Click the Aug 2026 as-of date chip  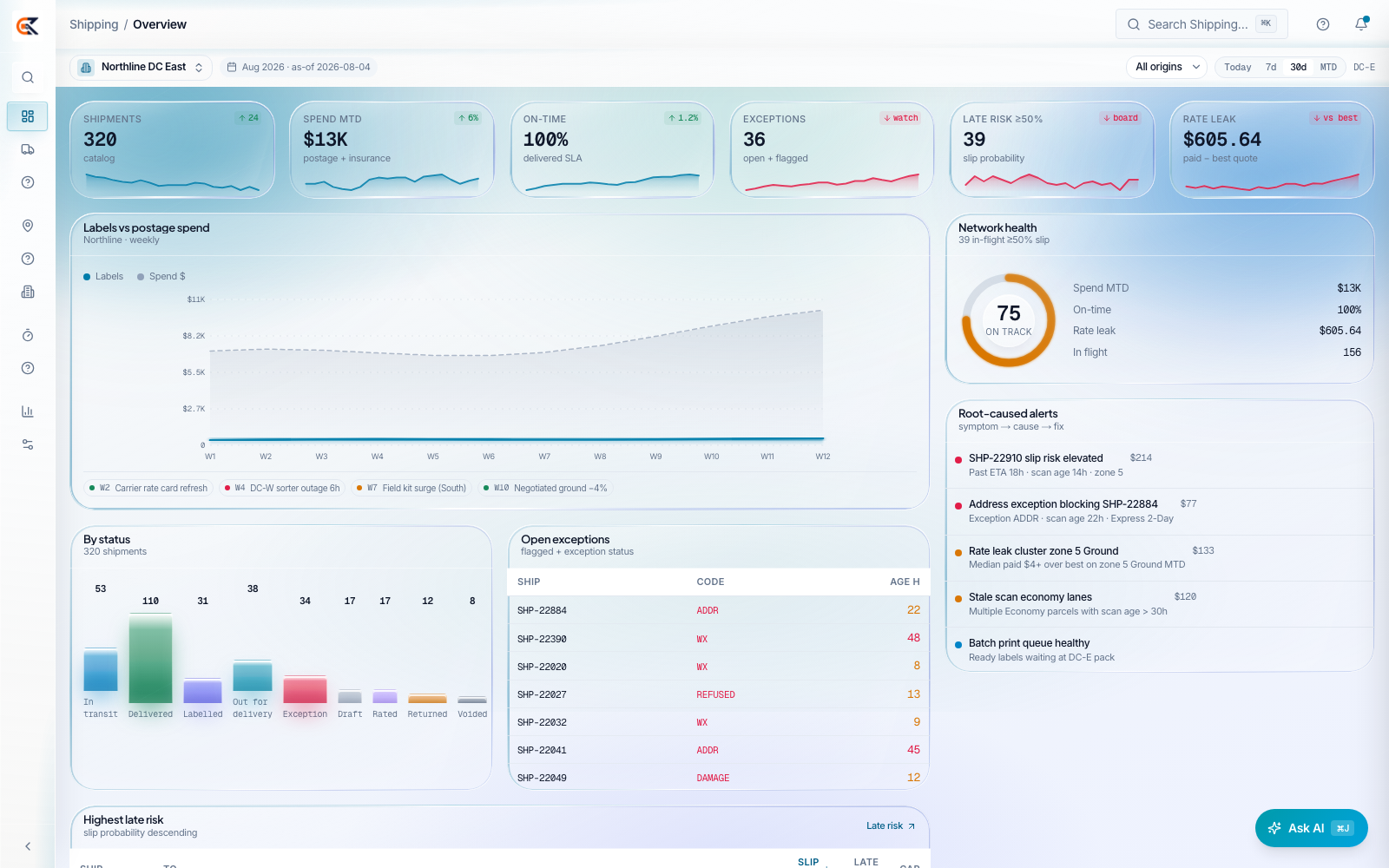click(299, 67)
